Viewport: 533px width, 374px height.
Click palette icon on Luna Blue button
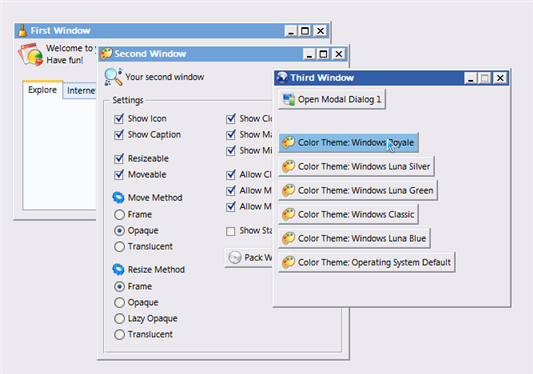tap(288, 238)
